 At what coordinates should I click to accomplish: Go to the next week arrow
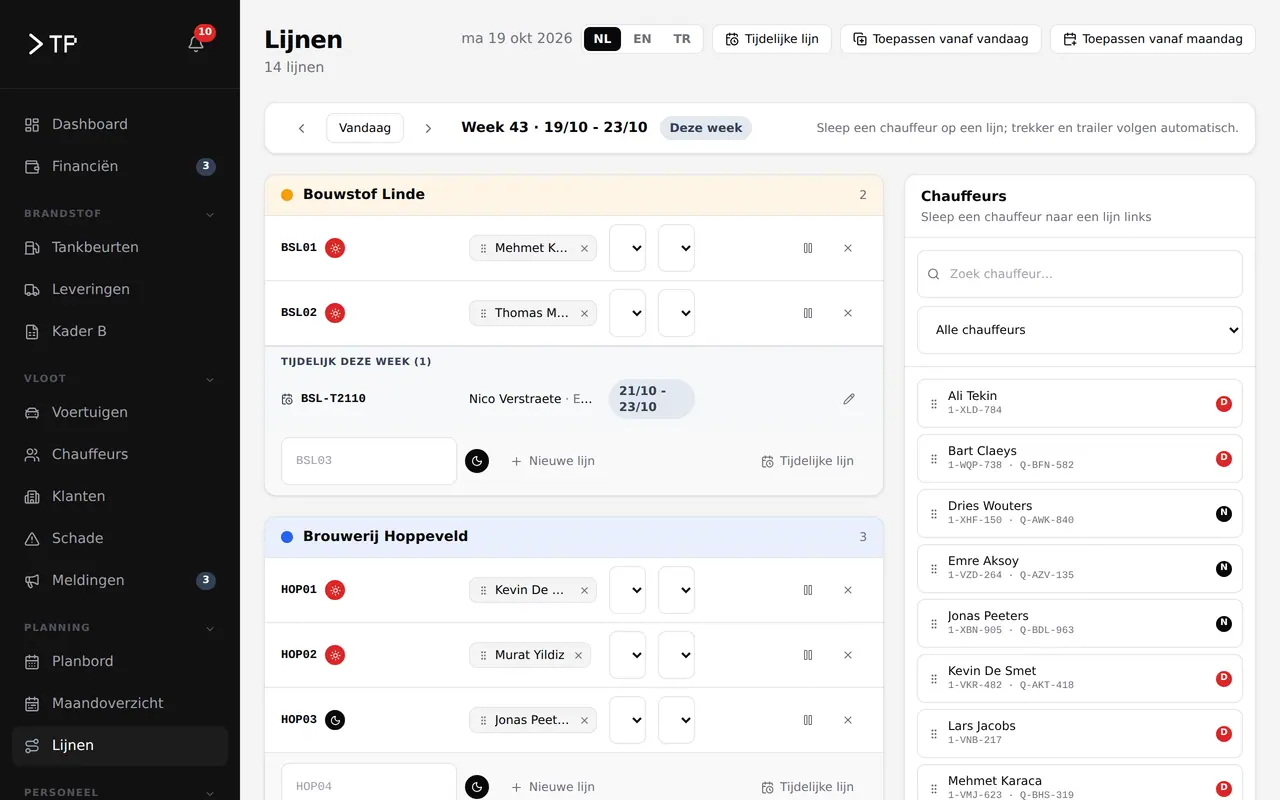[x=428, y=128]
